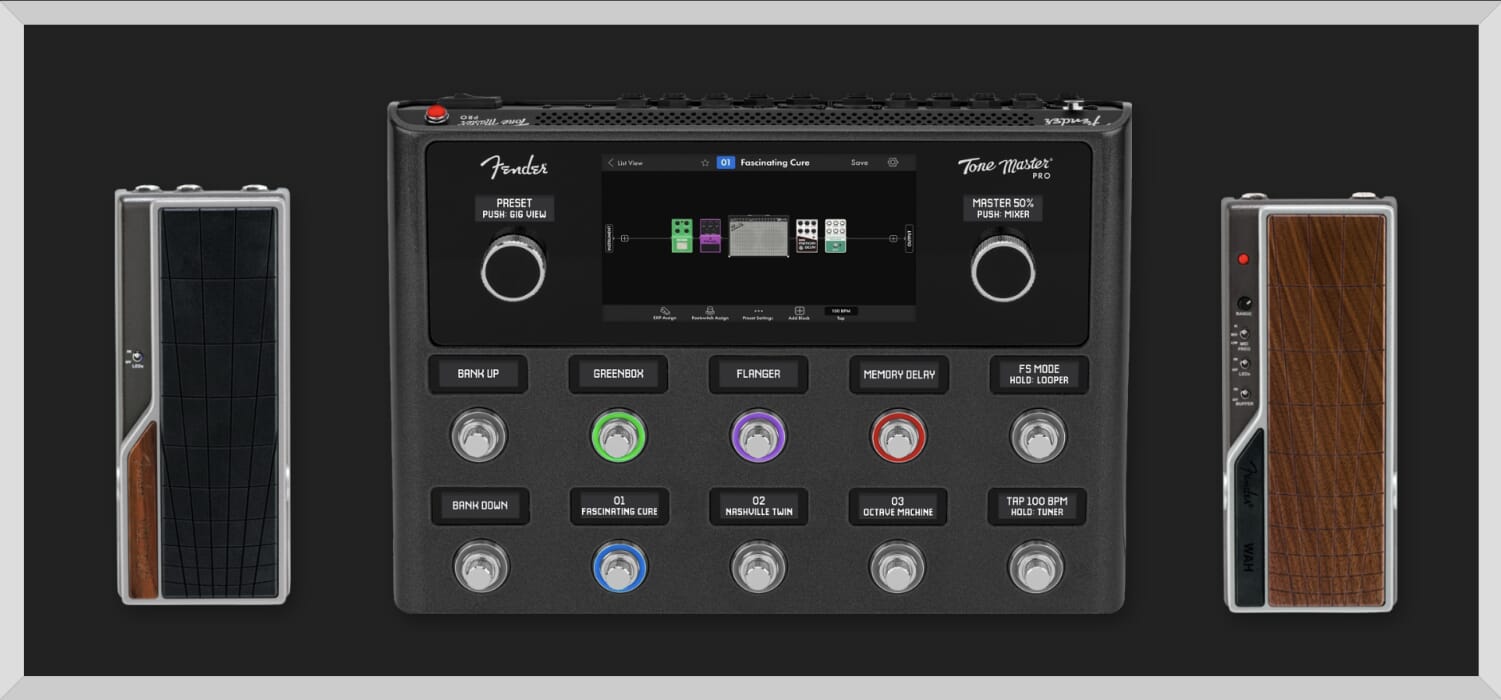
Task: Tap the Output label on signal chain
Action: pos(909,238)
